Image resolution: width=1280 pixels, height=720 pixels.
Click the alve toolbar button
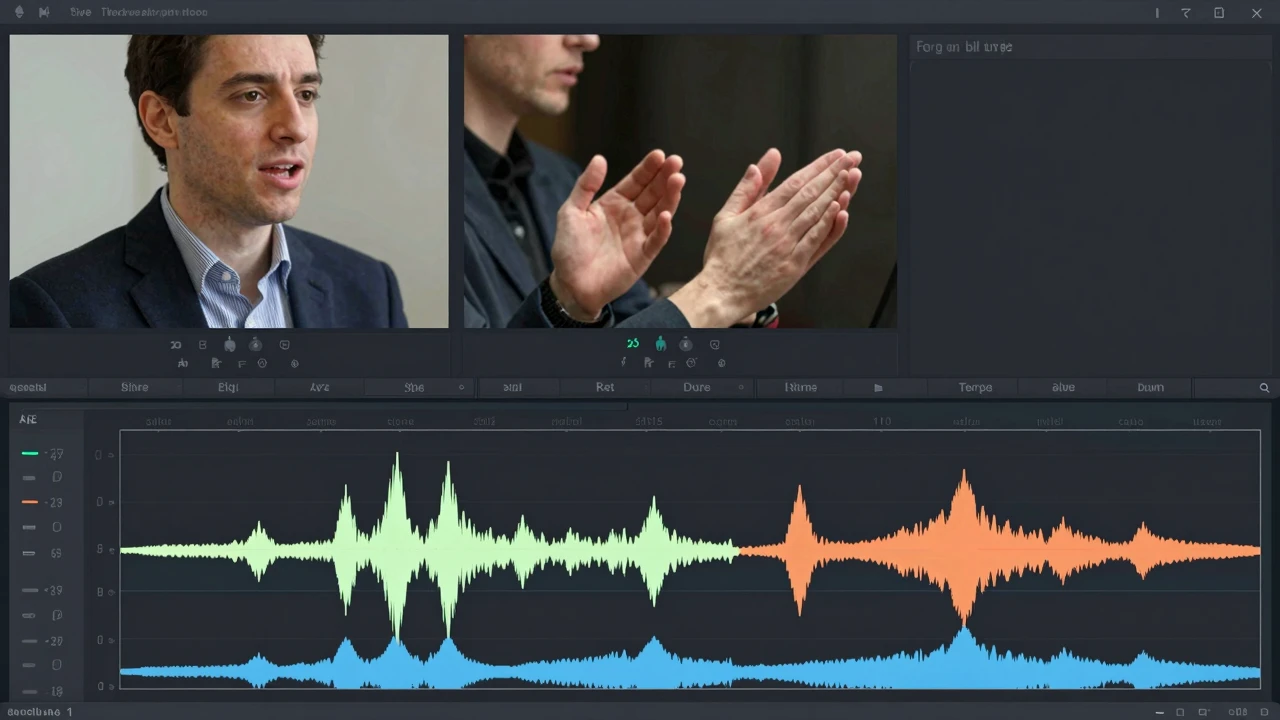[x=1063, y=388]
